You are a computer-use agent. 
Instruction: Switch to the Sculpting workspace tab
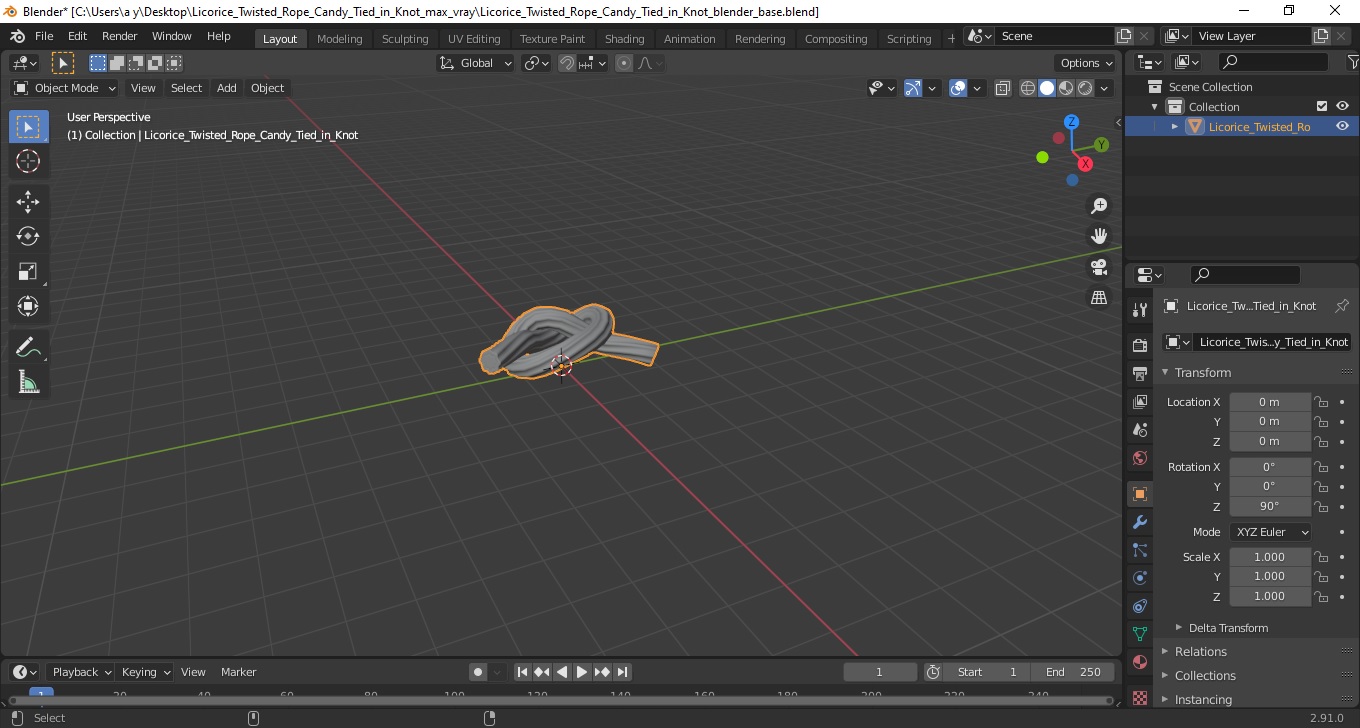[x=405, y=38]
